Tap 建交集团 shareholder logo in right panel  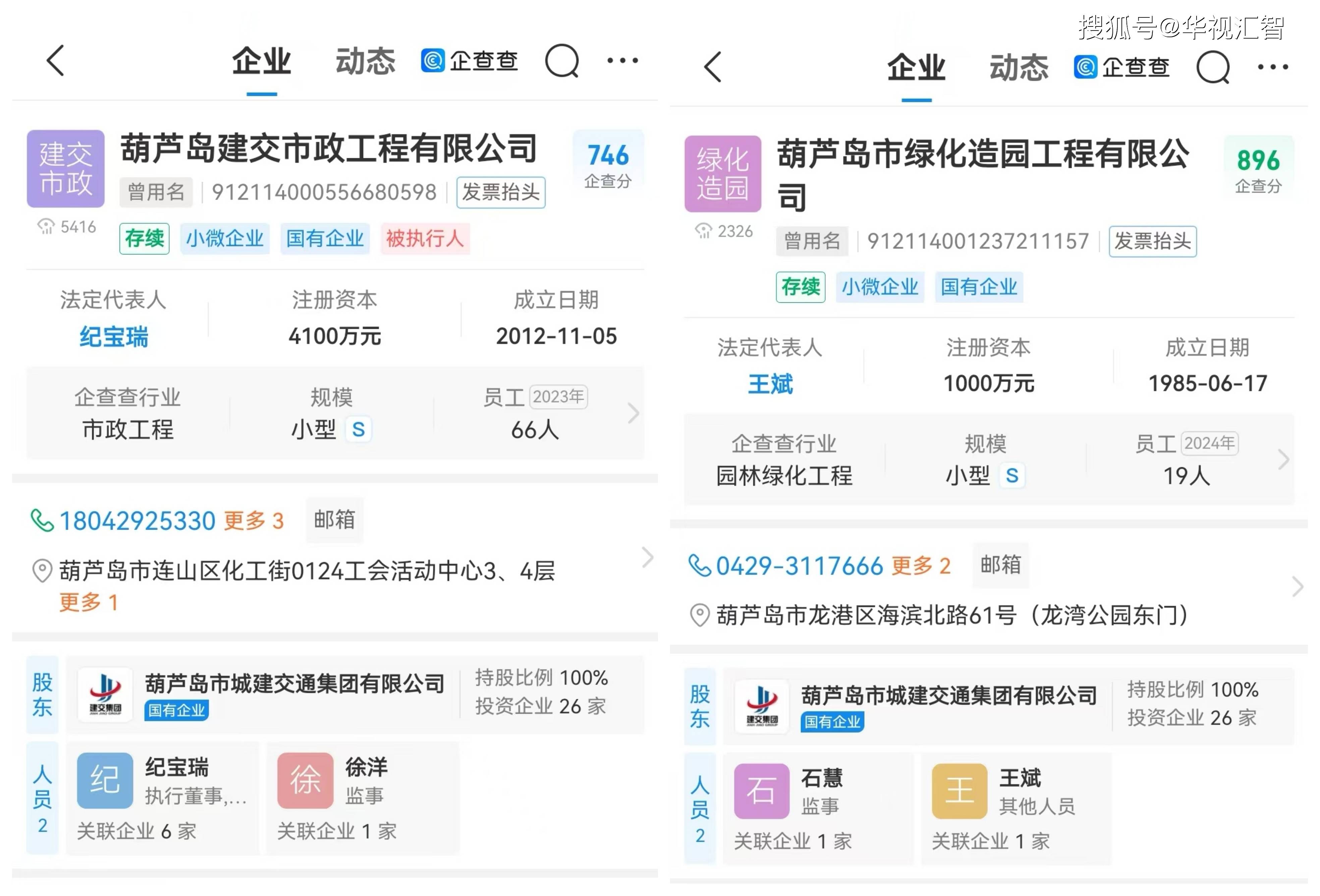coord(762,706)
